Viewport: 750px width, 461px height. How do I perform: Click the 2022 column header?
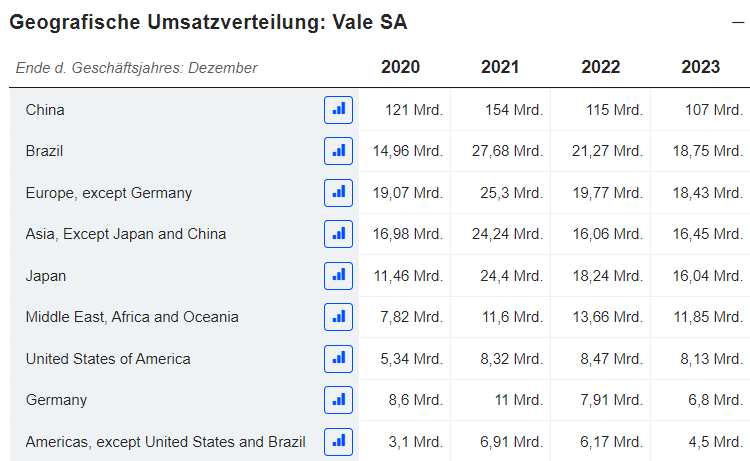[600, 67]
